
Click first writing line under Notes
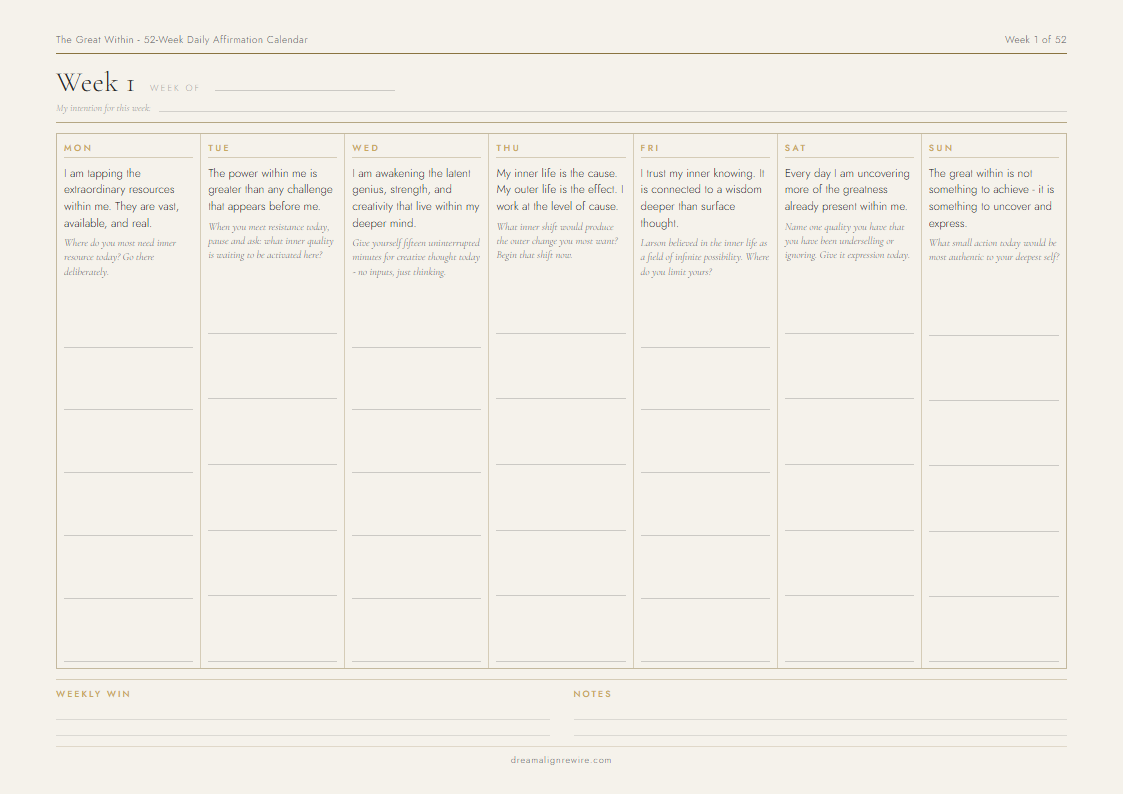820,719
